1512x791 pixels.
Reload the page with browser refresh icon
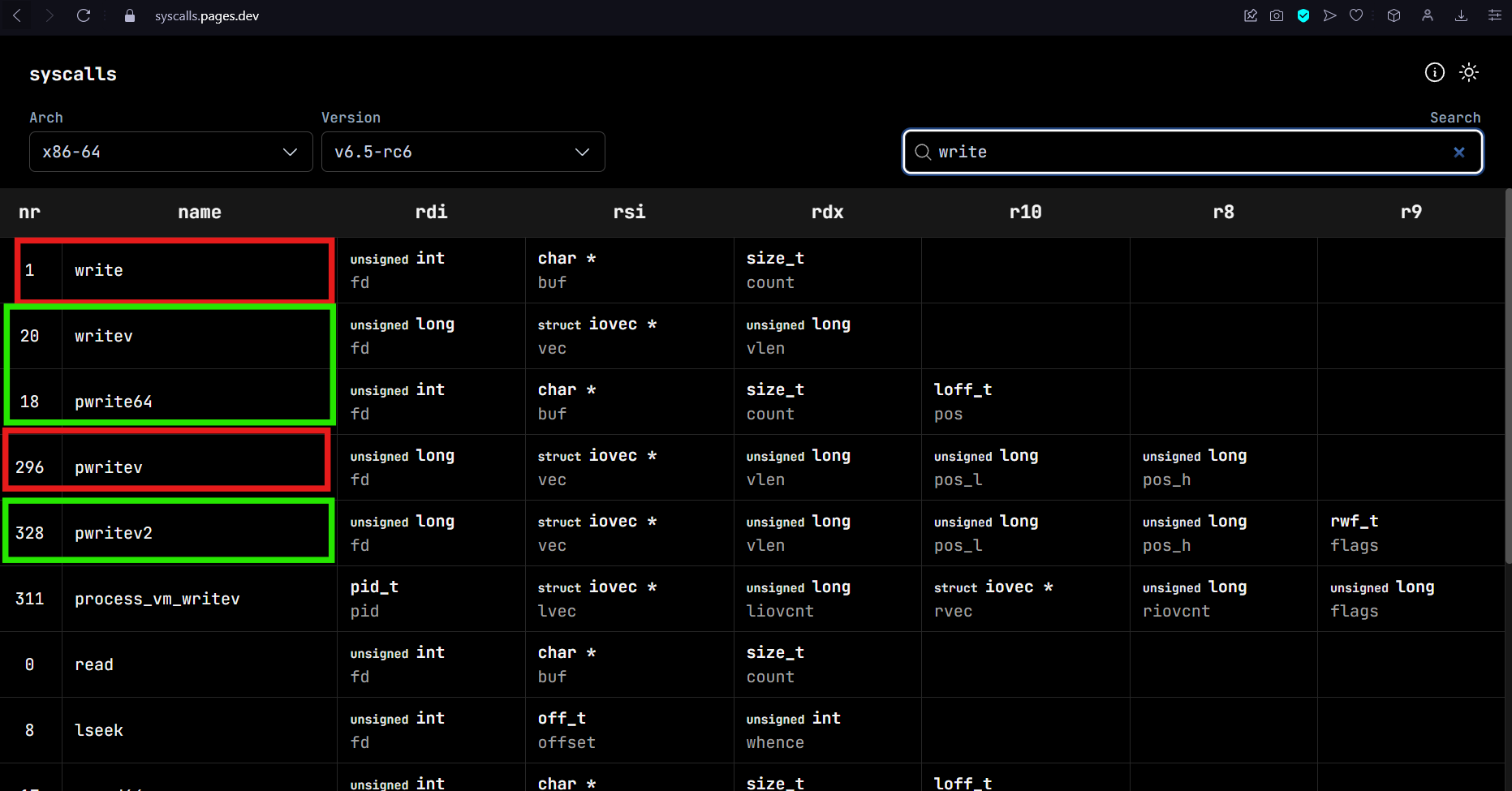pyautogui.click(x=84, y=16)
